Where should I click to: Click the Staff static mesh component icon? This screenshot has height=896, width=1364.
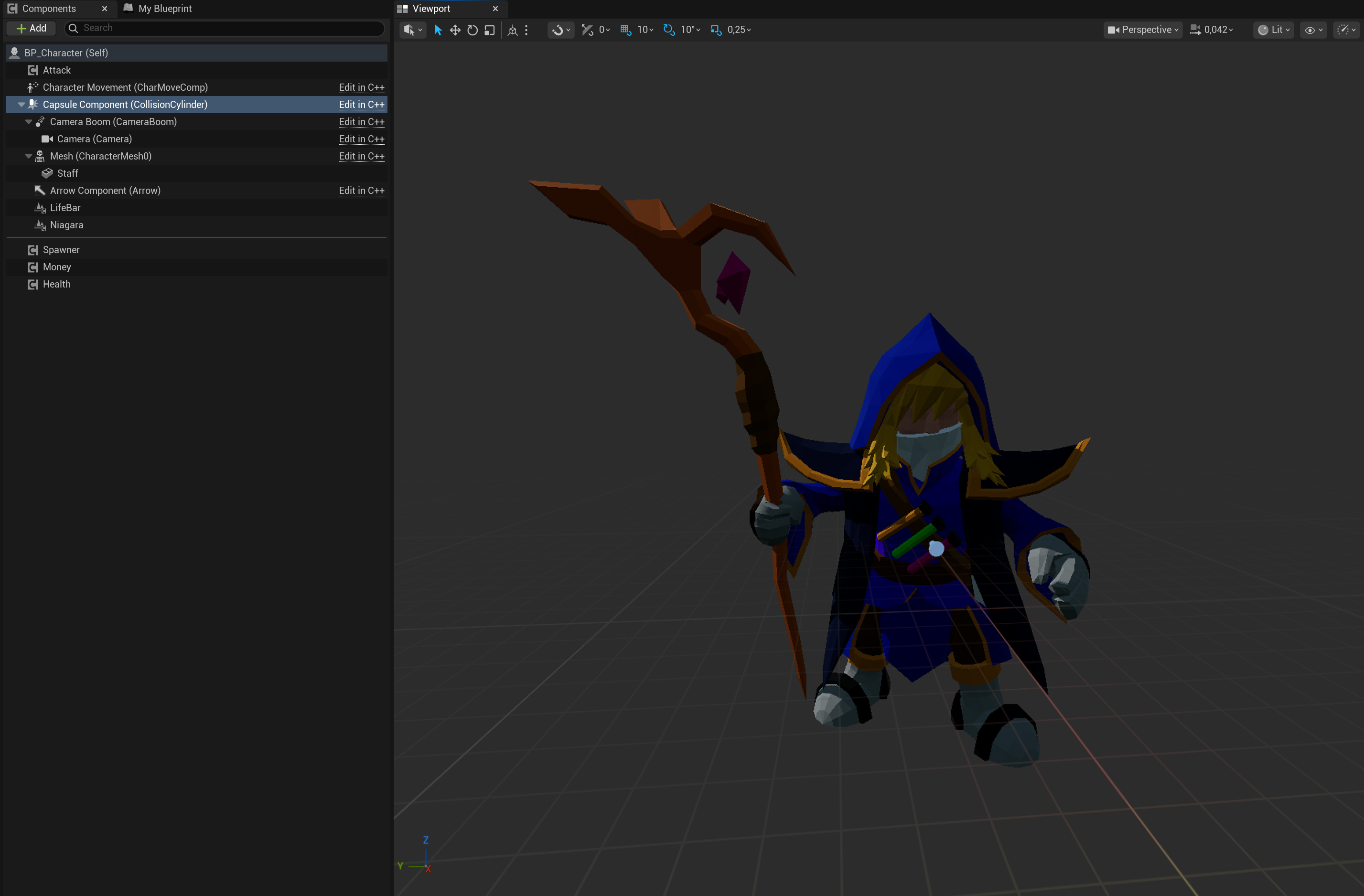[47, 173]
